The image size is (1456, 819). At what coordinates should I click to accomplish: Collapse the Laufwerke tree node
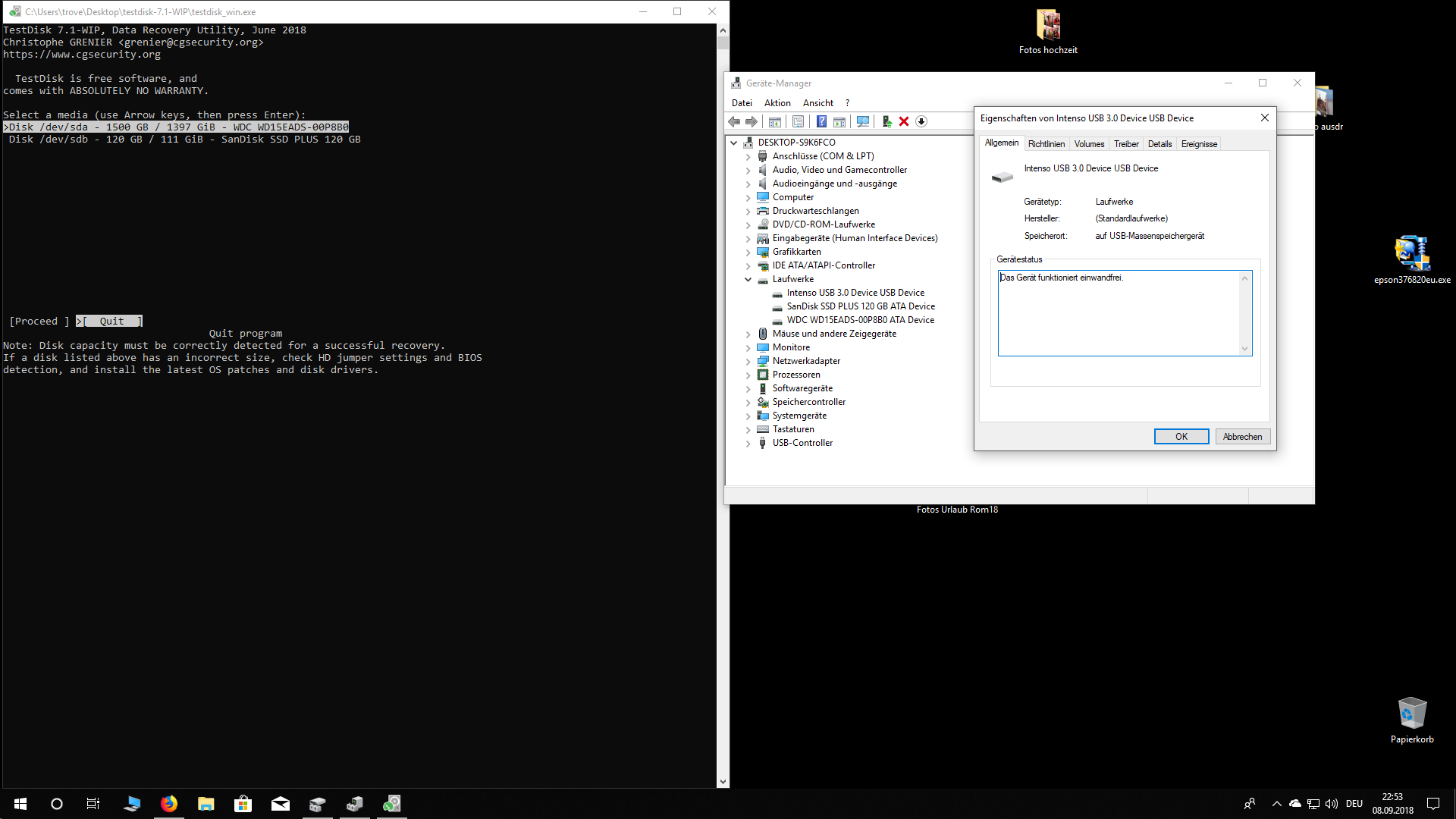[x=748, y=279]
